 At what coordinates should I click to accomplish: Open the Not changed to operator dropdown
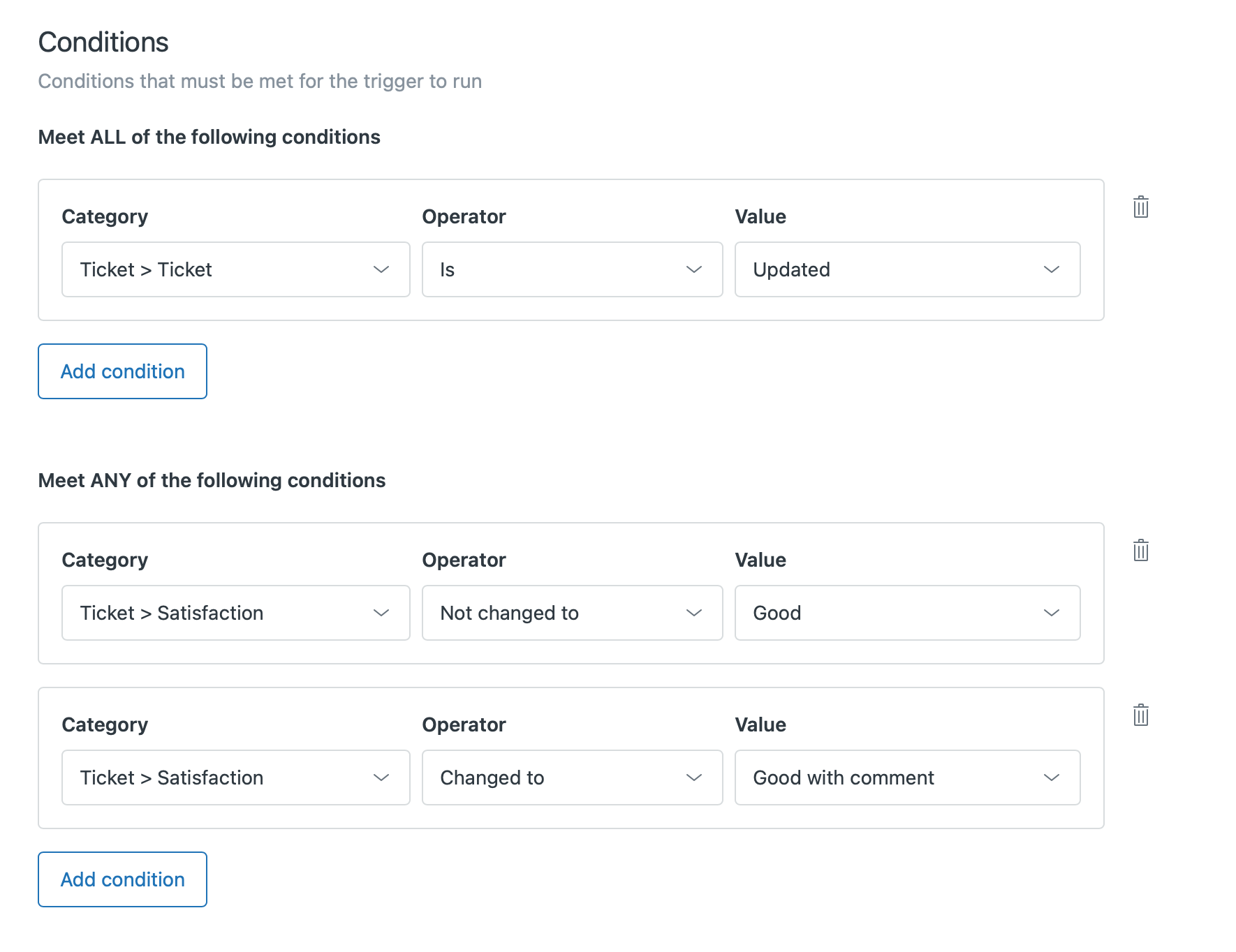point(571,613)
